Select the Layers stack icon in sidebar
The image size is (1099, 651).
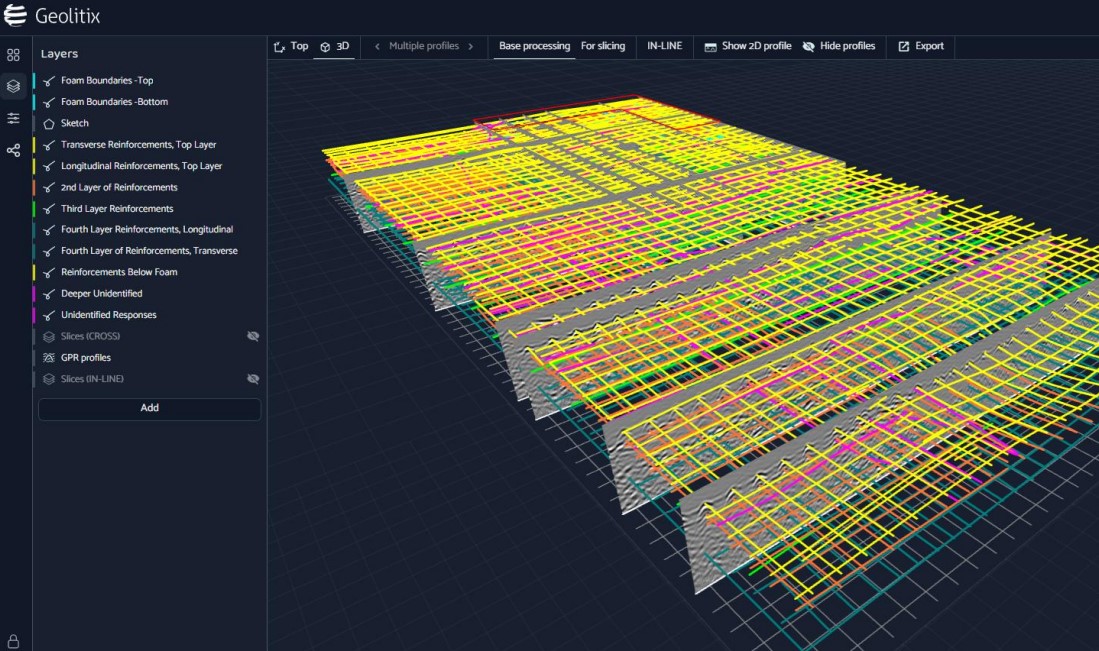coord(13,86)
